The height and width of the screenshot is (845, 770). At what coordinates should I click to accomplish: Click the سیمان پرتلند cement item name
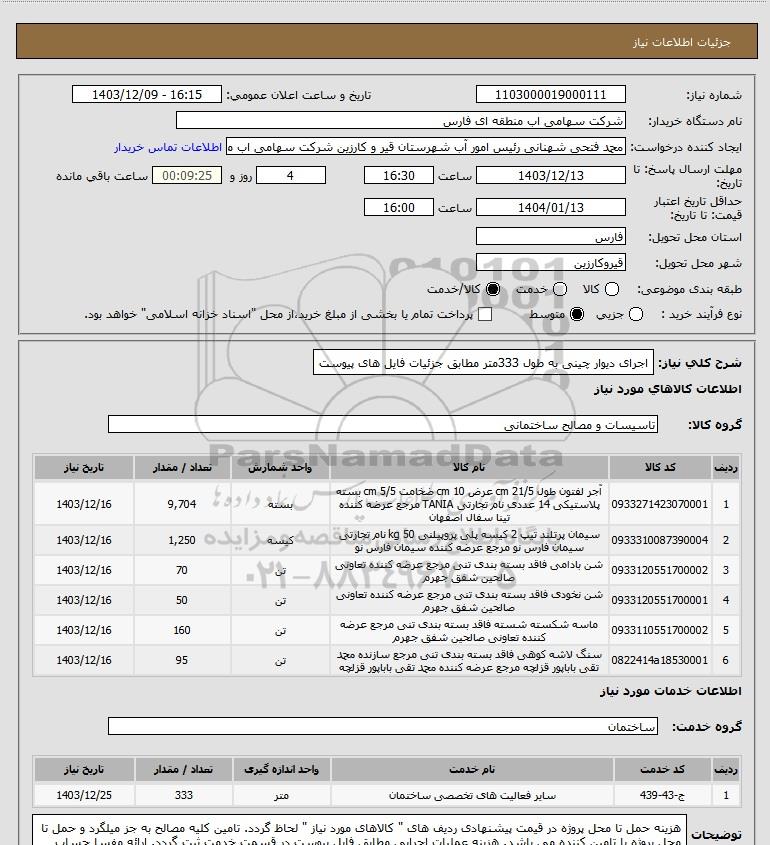click(x=469, y=541)
